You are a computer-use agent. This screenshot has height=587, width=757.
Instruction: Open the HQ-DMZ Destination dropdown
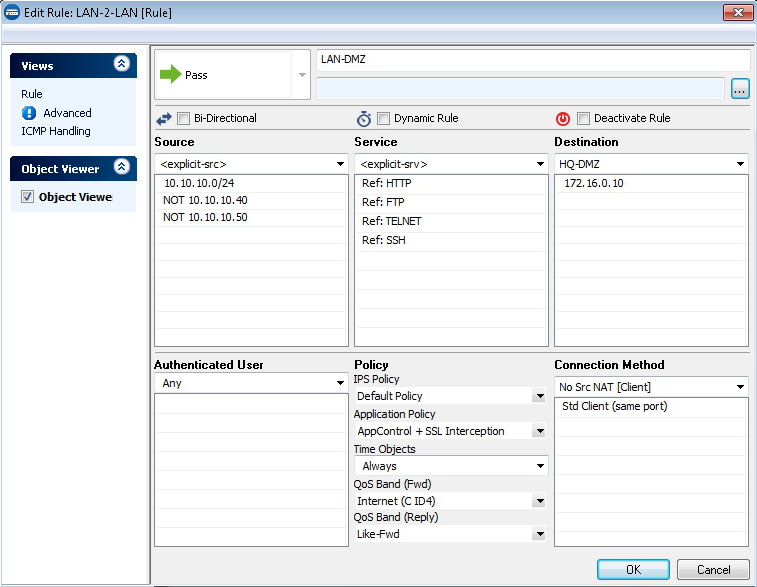pos(740,164)
